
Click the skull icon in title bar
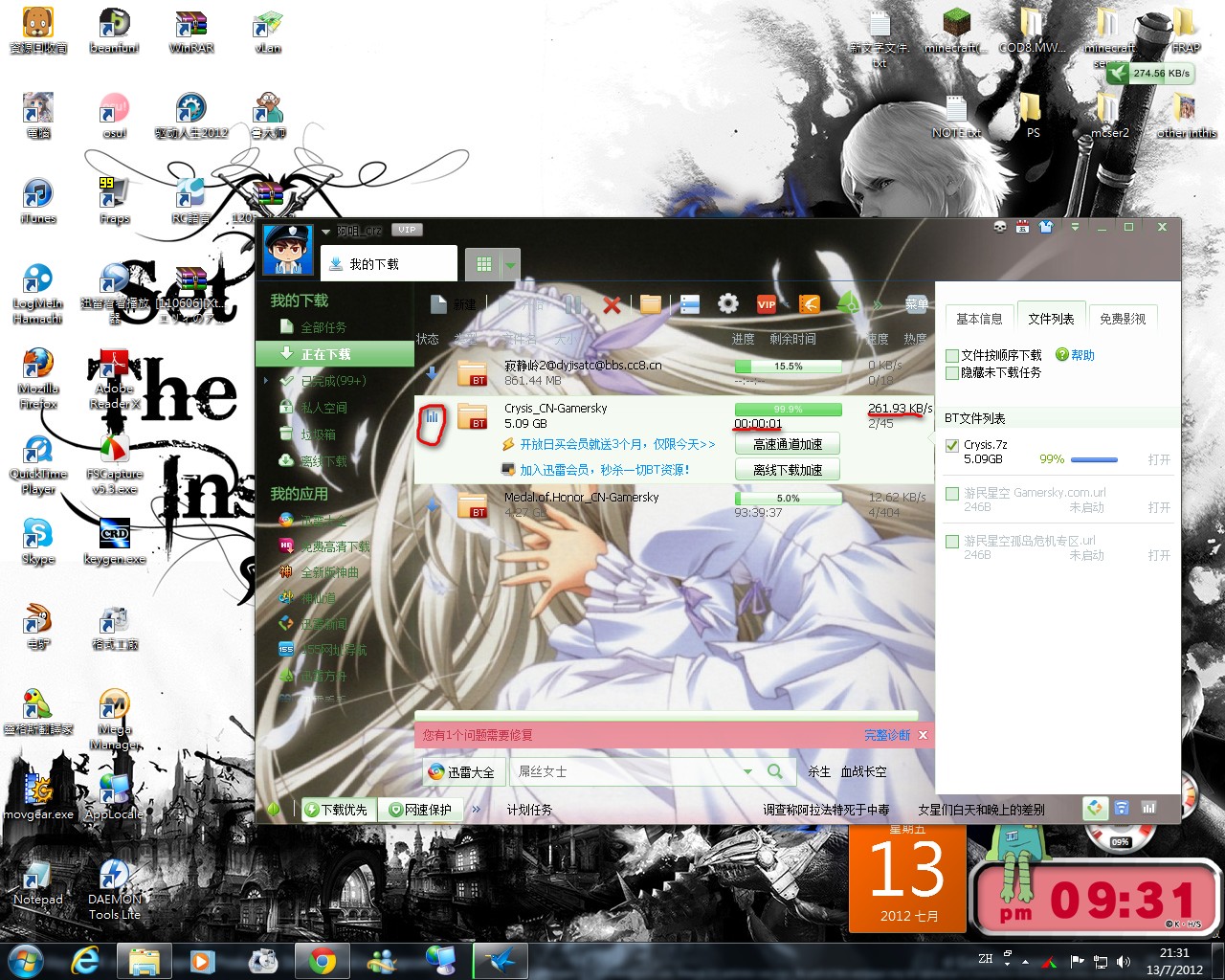click(x=1000, y=227)
